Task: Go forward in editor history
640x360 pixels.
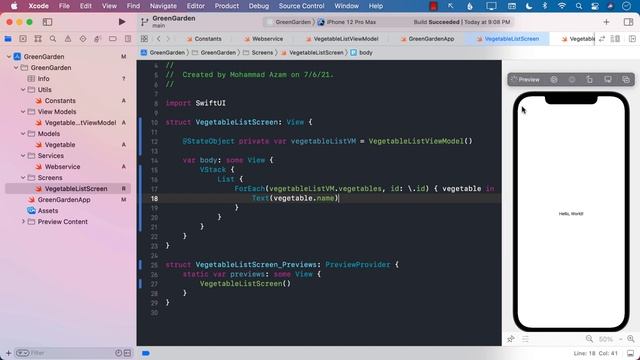Action: point(168,39)
